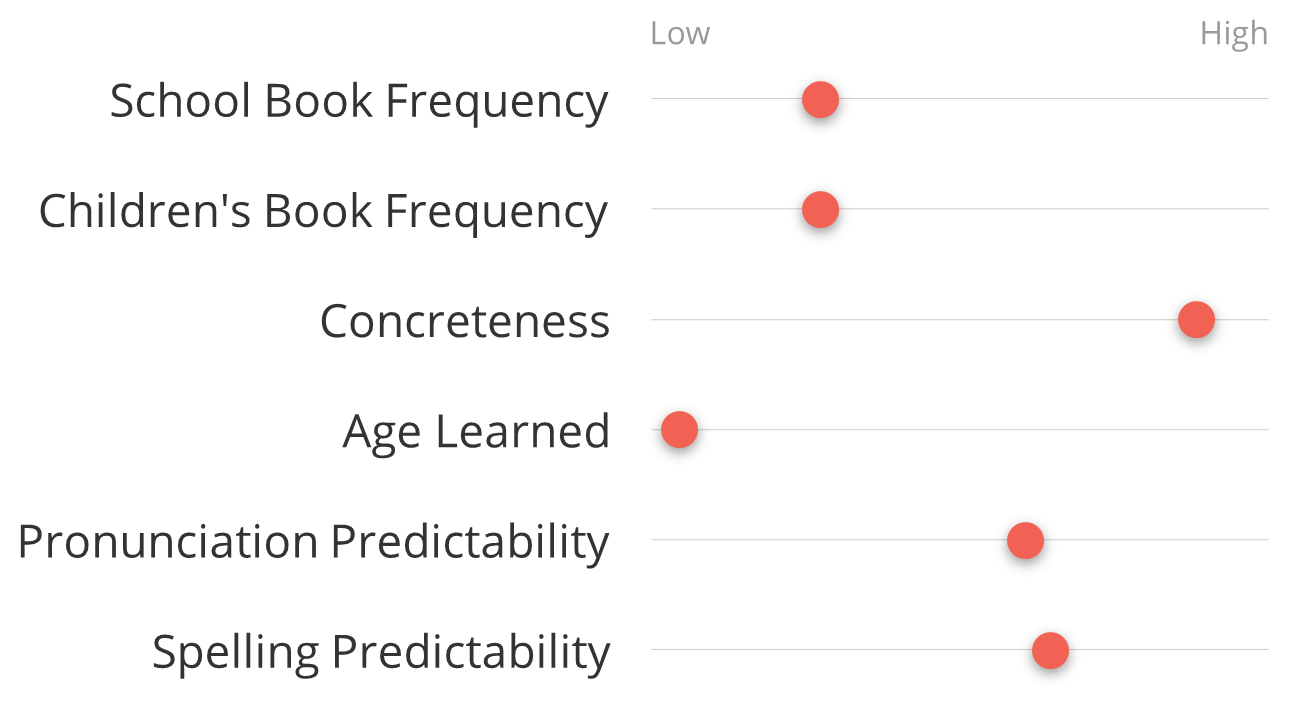Click the Low scale heading
This screenshot has width=1303, height=712.
pos(680,33)
